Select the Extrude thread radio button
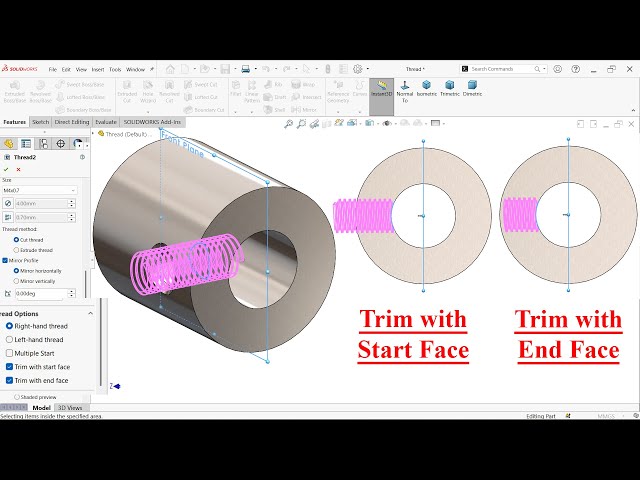 (x=16, y=250)
